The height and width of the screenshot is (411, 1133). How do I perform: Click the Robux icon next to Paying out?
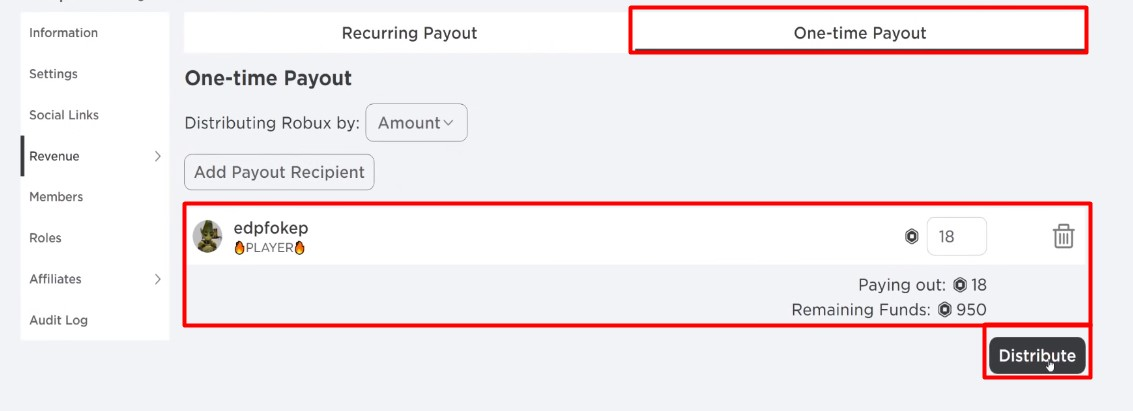click(x=960, y=285)
